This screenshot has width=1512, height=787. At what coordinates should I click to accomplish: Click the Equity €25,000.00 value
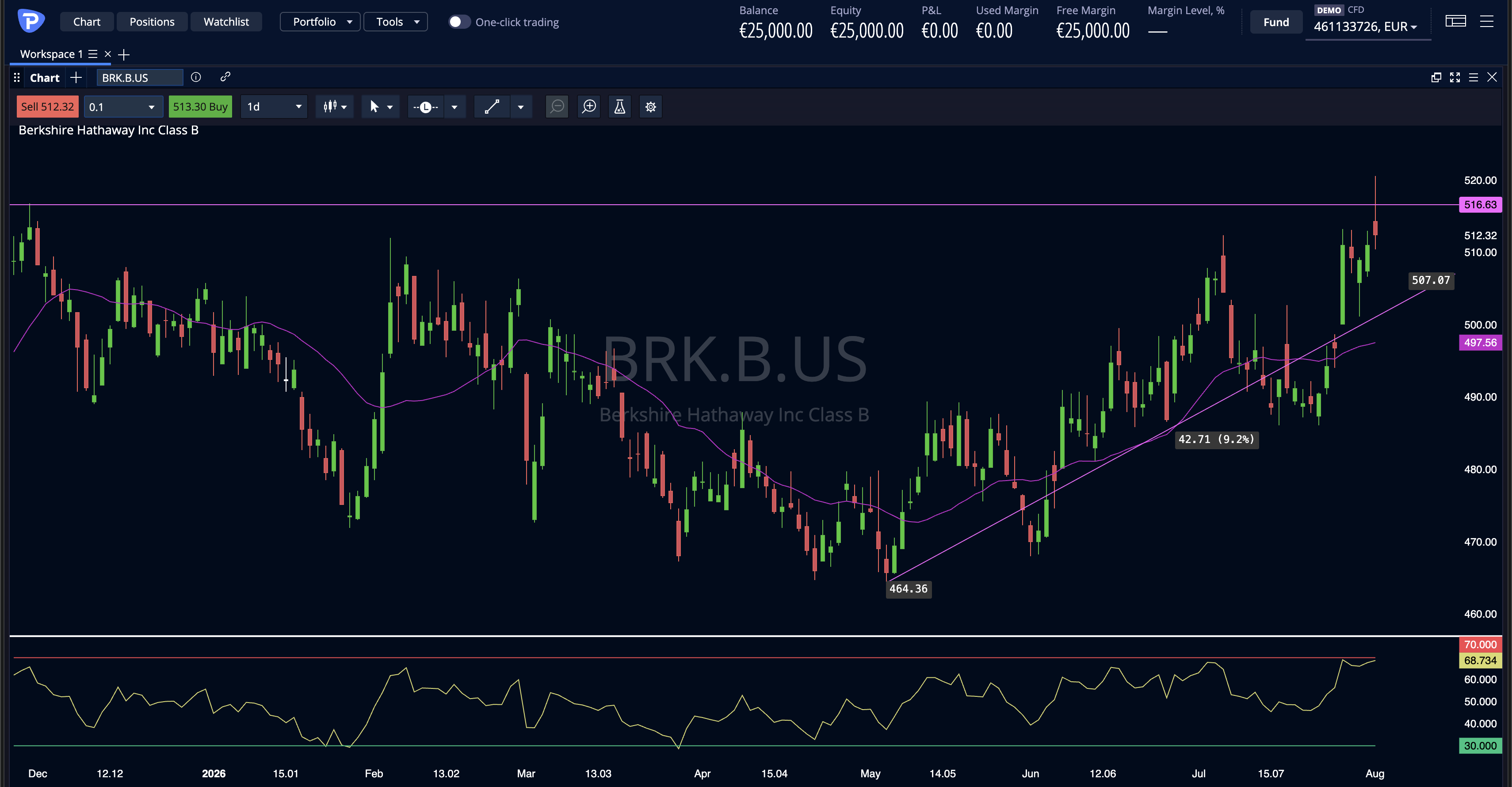pos(867,31)
